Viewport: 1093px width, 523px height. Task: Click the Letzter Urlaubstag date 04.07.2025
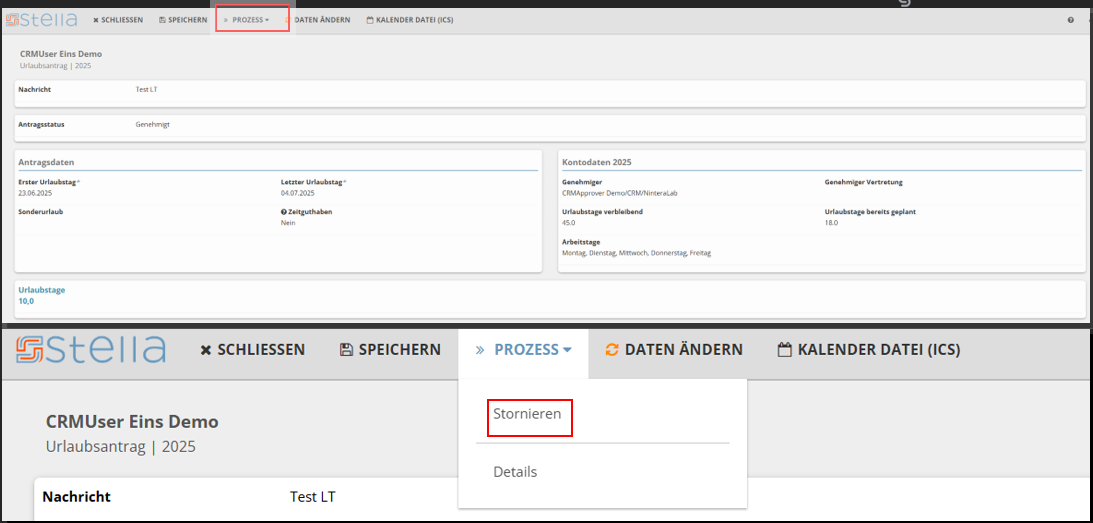click(296, 192)
